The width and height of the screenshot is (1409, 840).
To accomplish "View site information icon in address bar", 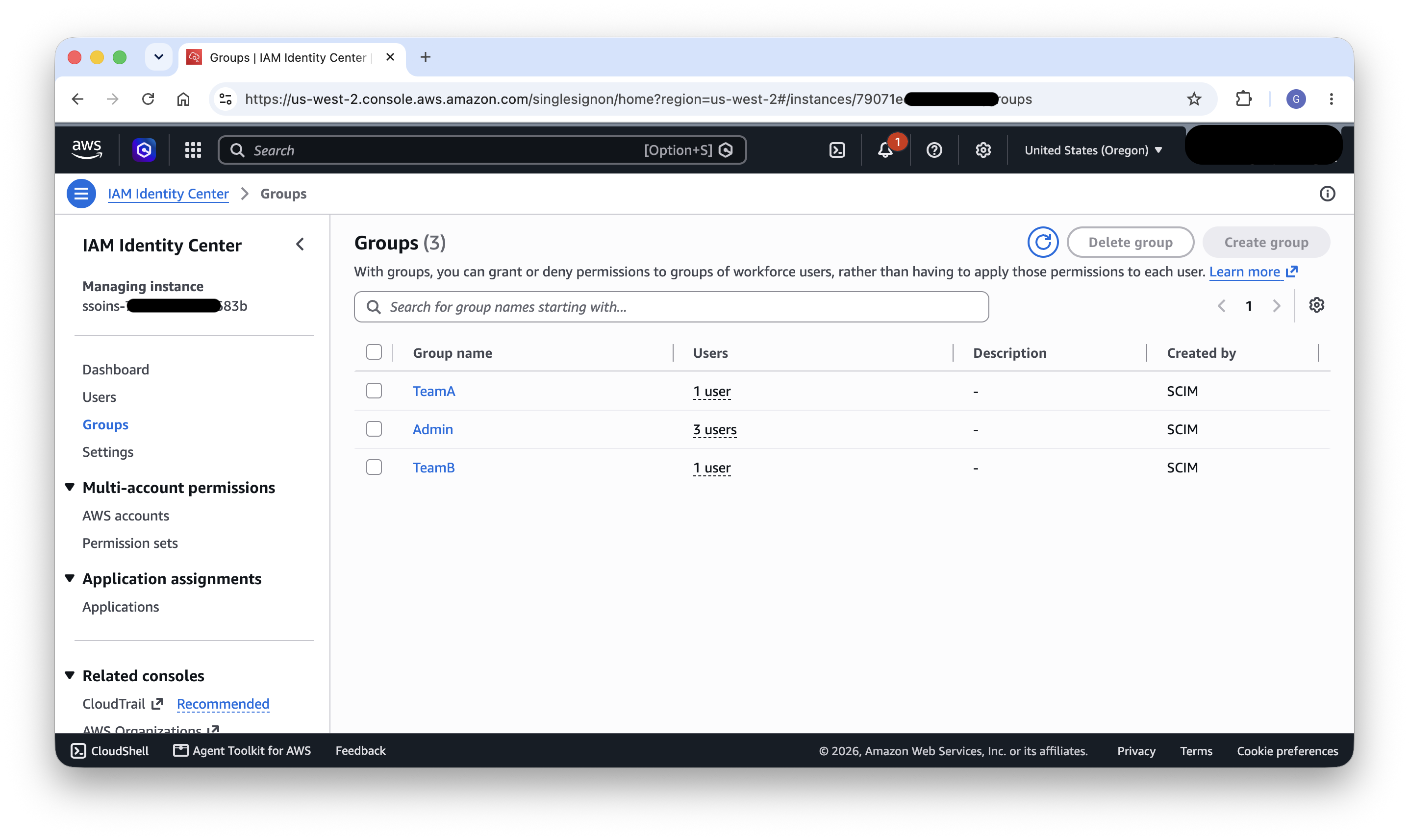I will click(226, 99).
